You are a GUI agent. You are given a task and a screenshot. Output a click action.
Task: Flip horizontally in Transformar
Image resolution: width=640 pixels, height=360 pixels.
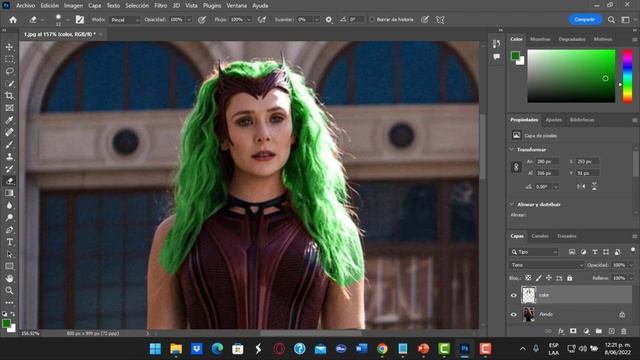pyautogui.click(x=581, y=187)
